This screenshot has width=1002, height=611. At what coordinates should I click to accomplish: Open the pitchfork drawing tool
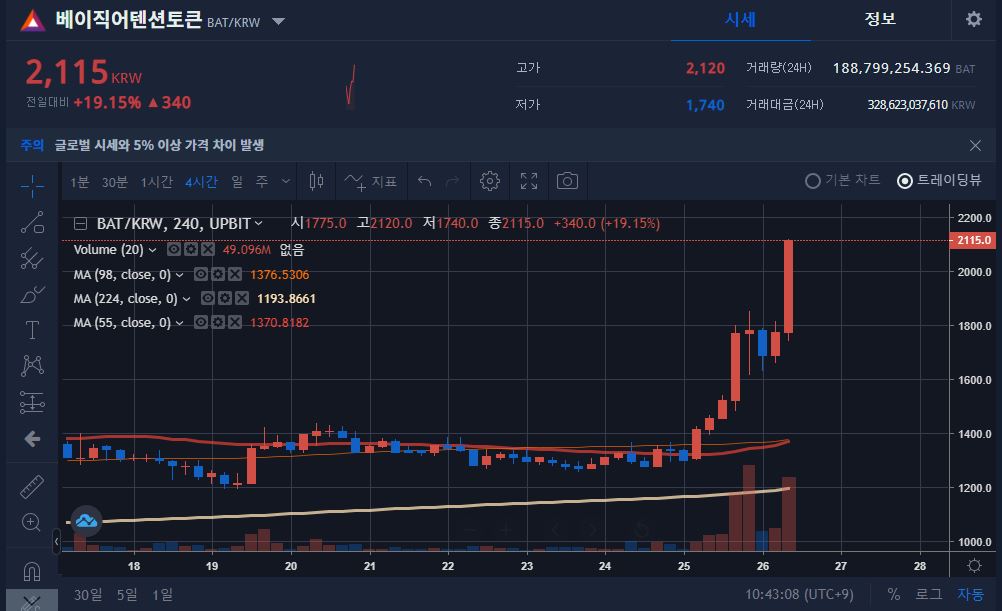pyautogui.click(x=32, y=259)
